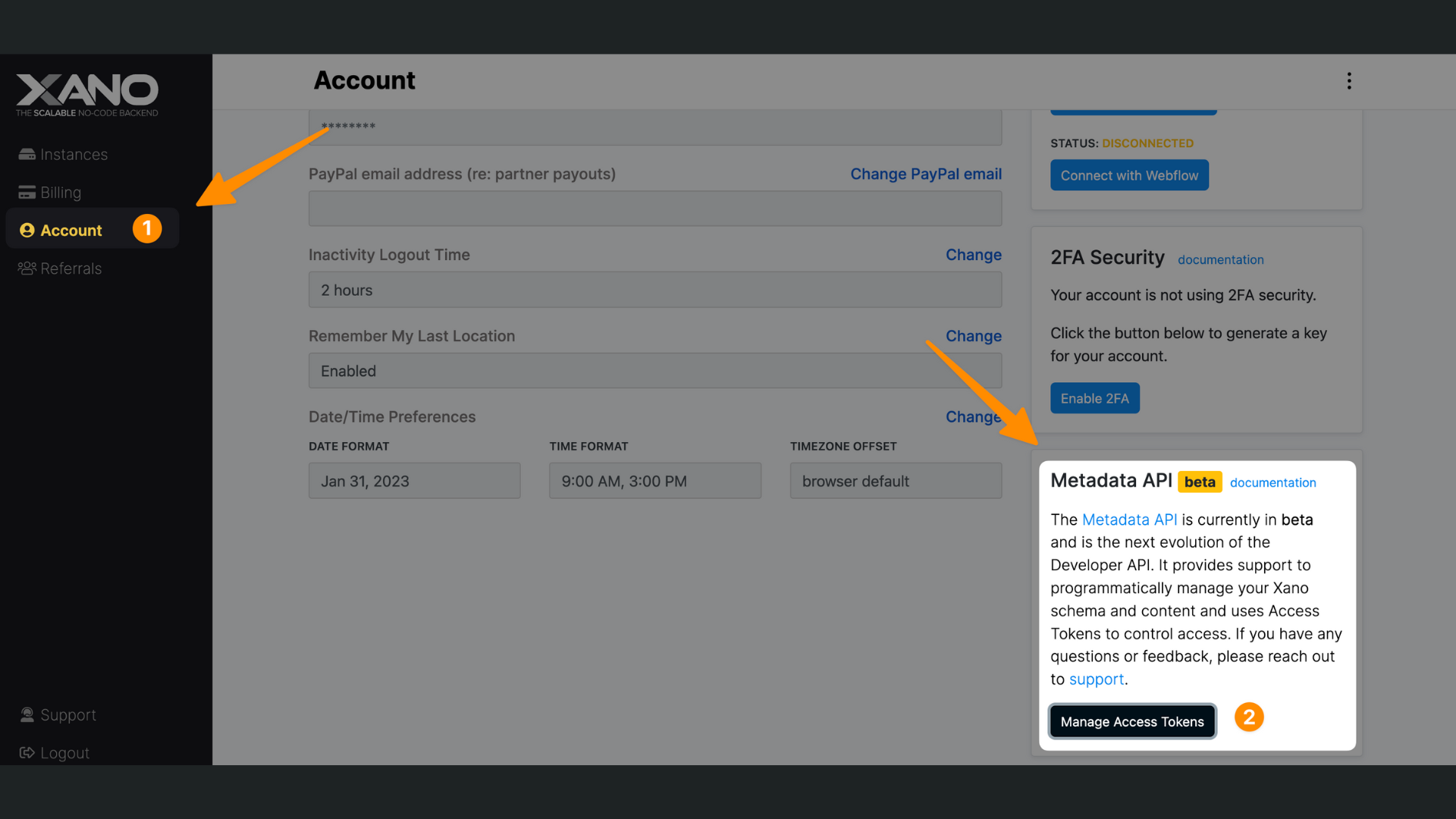Click Manage Access Tokens
This screenshot has height=819, width=1456.
(x=1131, y=721)
